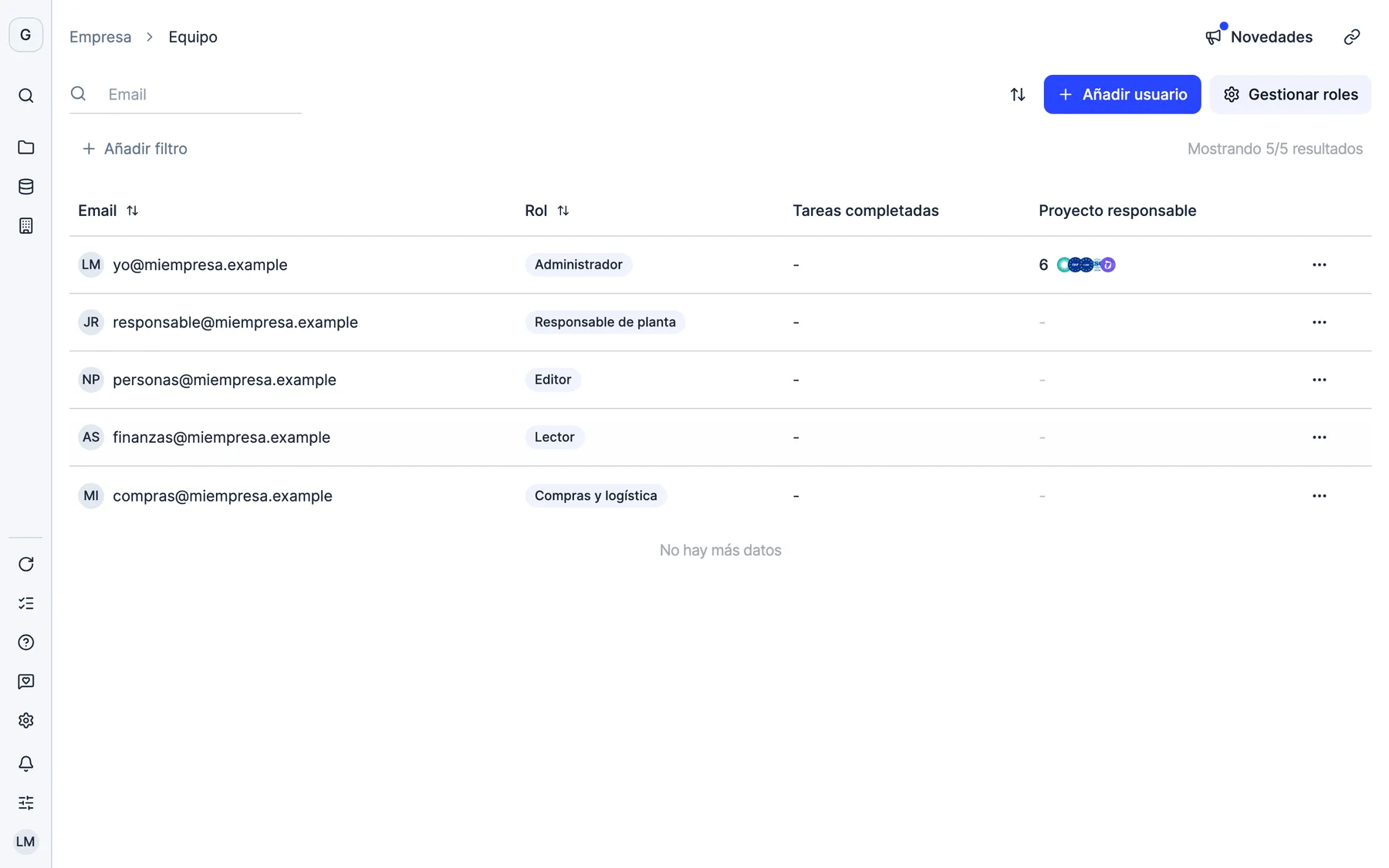
Task: Click the LM avatar next to yo@miempresa.example
Action: point(91,265)
